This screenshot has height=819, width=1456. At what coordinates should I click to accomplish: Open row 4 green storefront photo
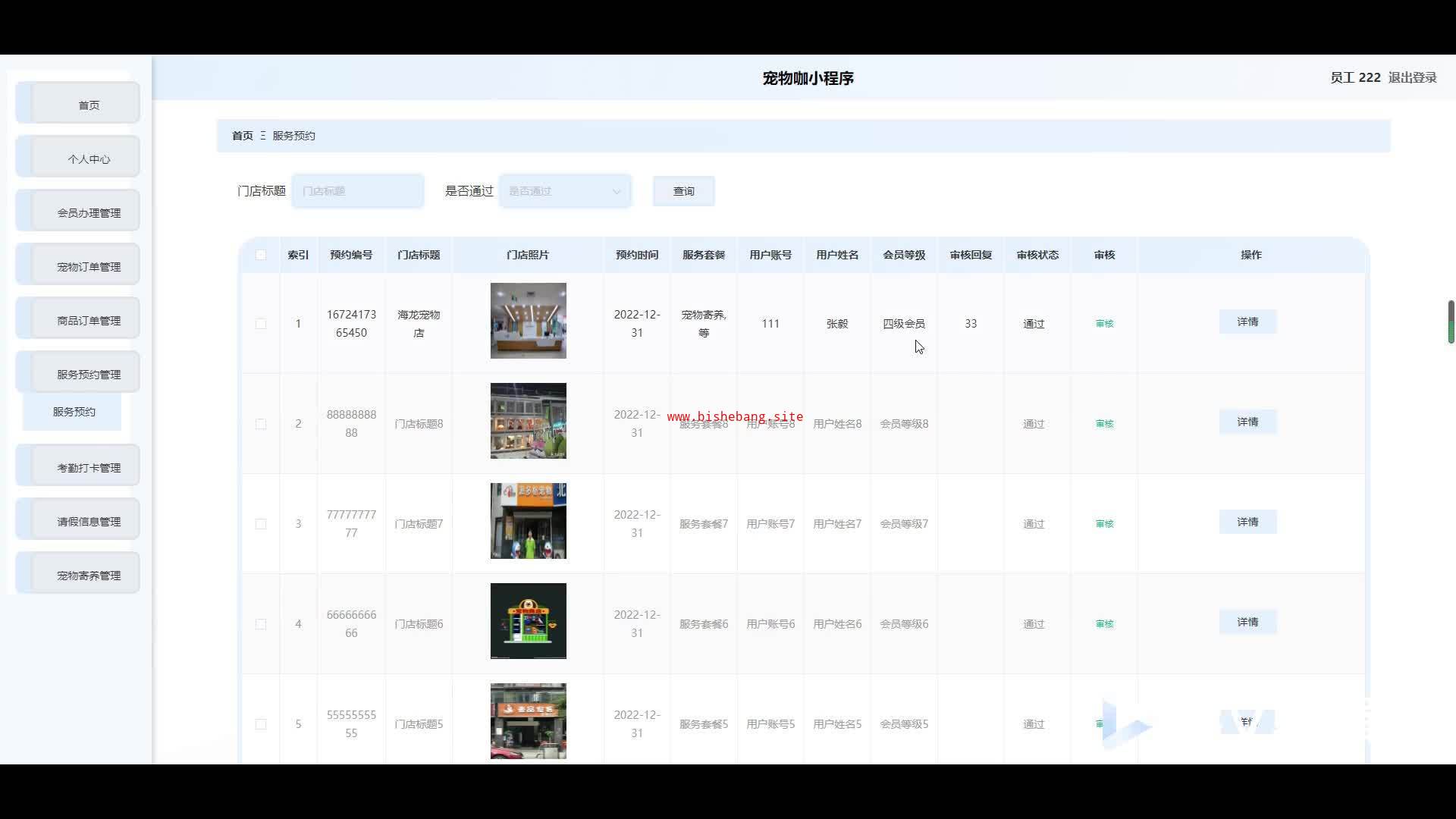[528, 621]
